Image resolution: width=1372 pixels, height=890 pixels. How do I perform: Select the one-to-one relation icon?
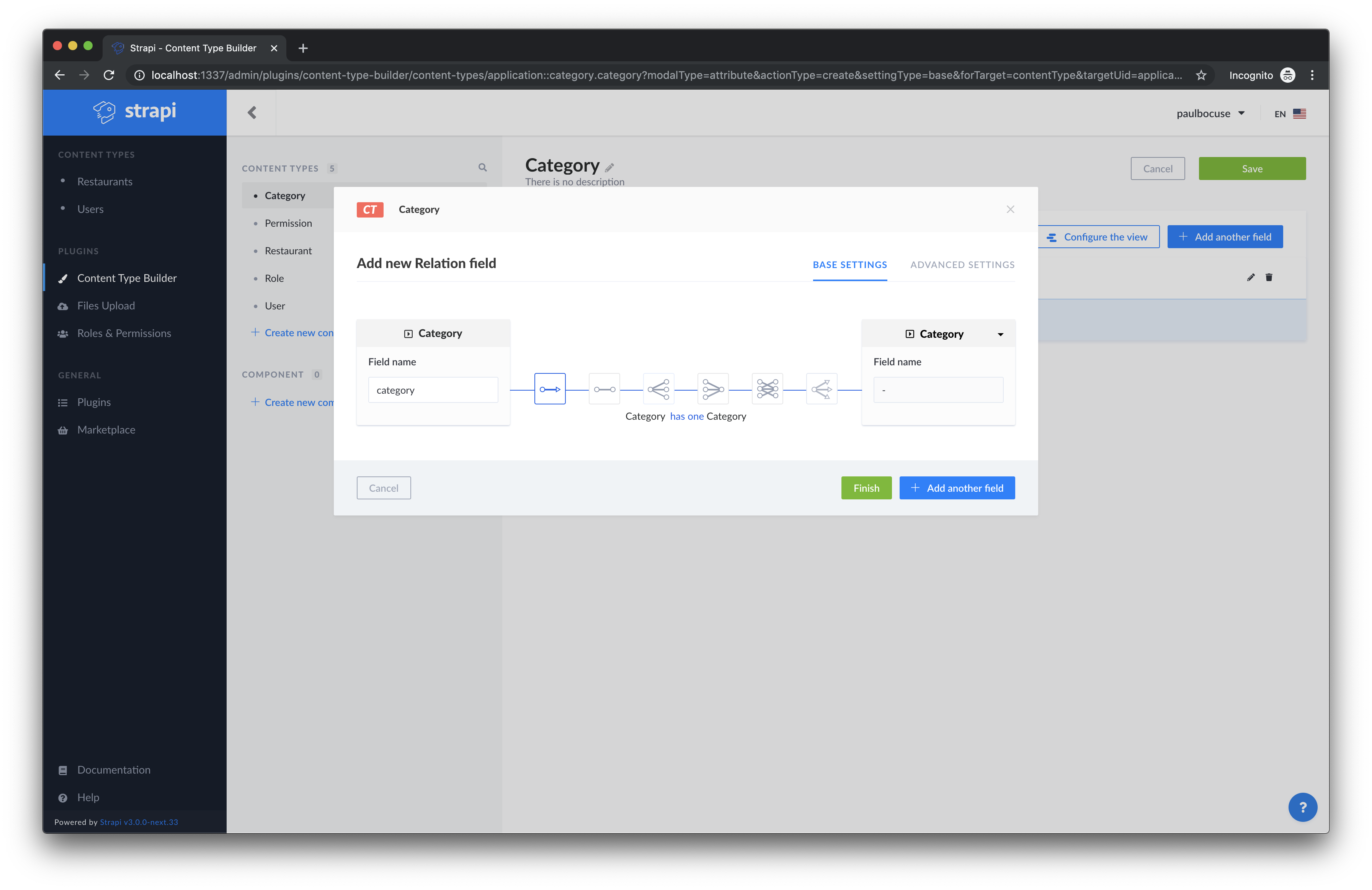pyautogui.click(x=604, y=389)
